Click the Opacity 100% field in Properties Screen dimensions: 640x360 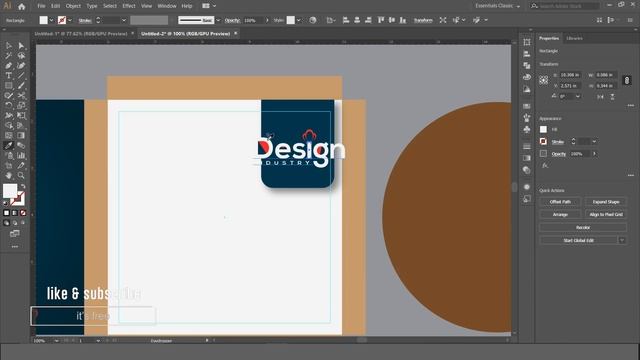pos(580,154)
